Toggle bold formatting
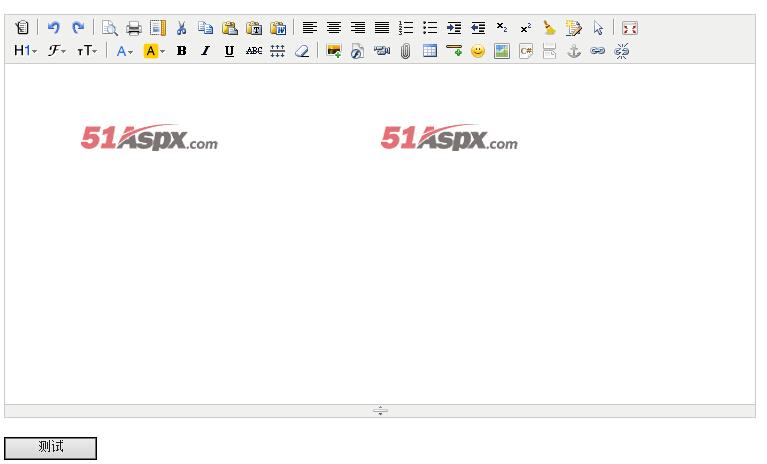 181,51
